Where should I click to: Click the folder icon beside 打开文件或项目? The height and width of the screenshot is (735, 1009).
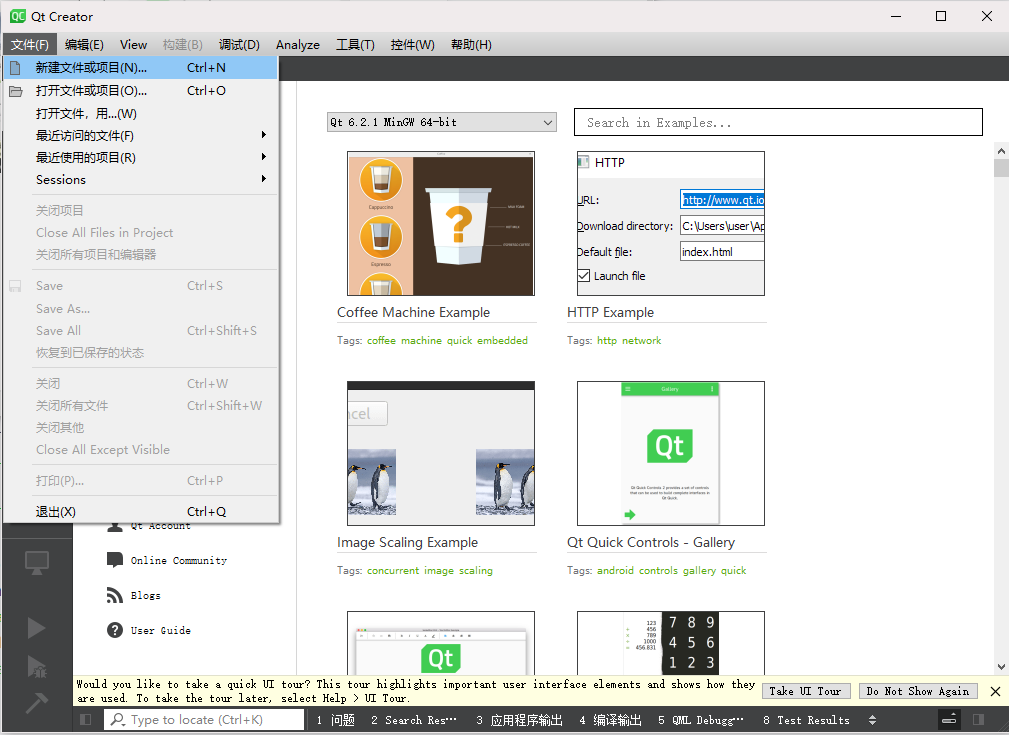15,91
